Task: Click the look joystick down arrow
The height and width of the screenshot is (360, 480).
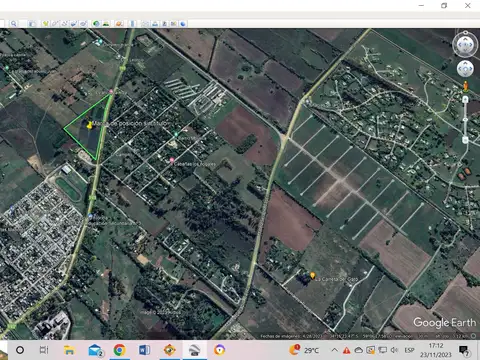Action: click(465, 50)
